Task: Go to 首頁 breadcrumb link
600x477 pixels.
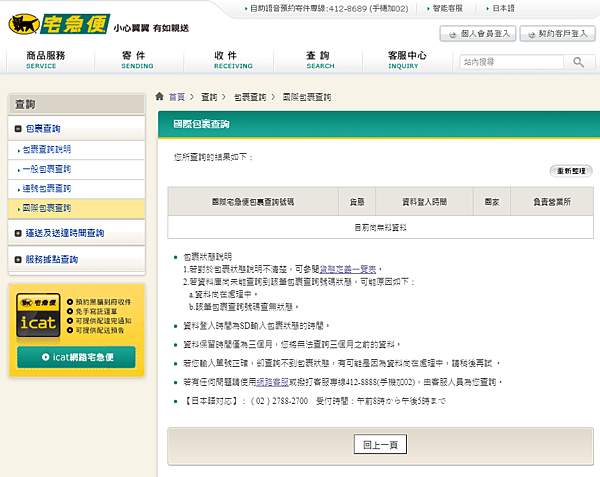Action: tap(177, 97)
